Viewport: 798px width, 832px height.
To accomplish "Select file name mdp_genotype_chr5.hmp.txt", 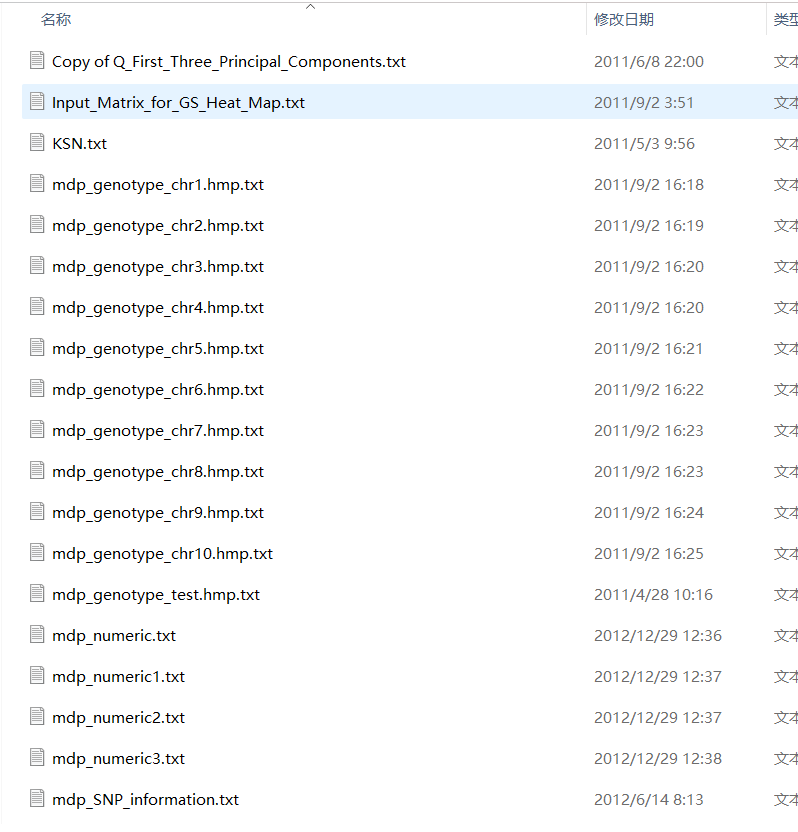I will click(x=158, y=349).
